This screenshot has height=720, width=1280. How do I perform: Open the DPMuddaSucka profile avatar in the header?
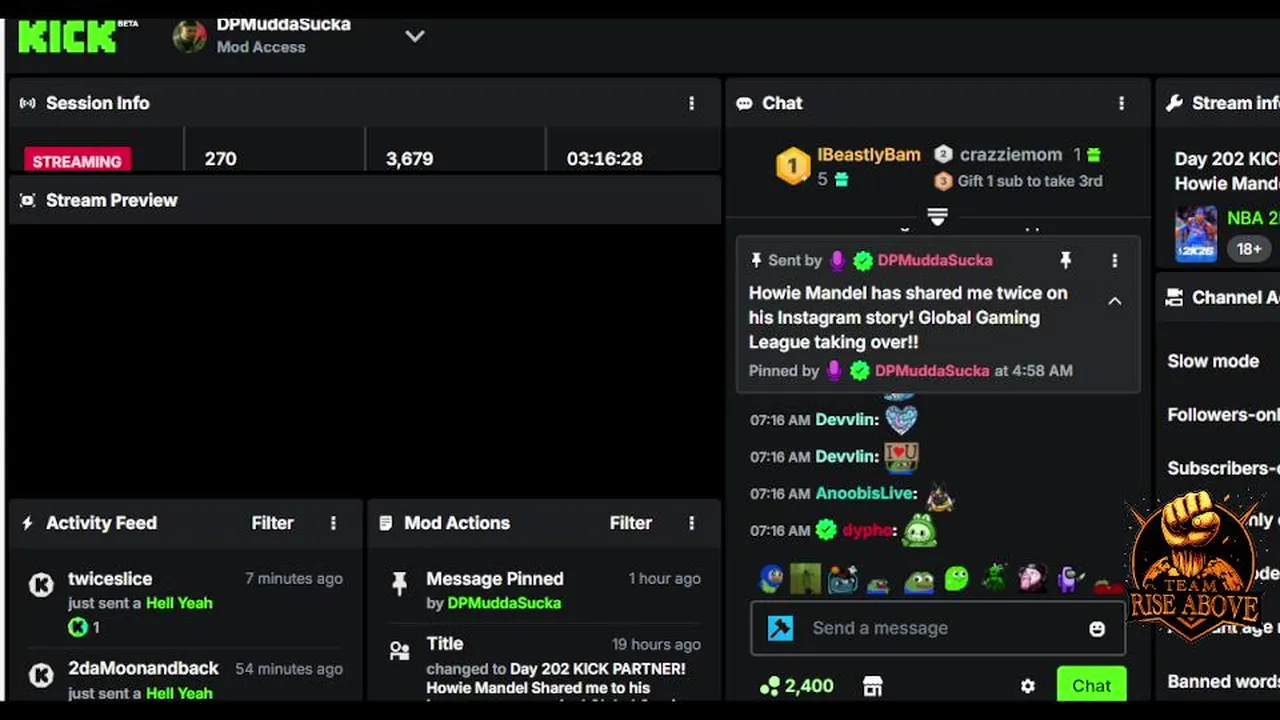(189, 36)
